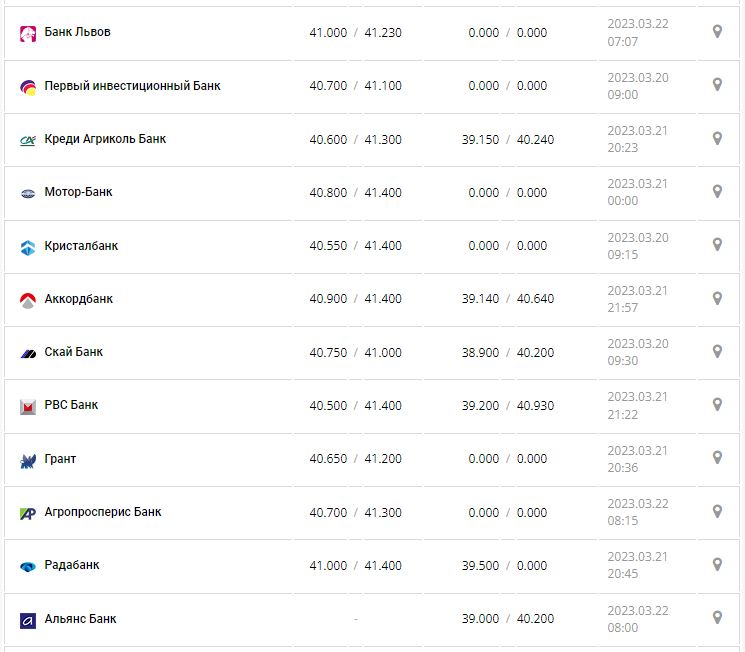Open Первый инвестиционный Банк link
The width and height of the screenshot is (745, 652).
click(x=132, y=86)
